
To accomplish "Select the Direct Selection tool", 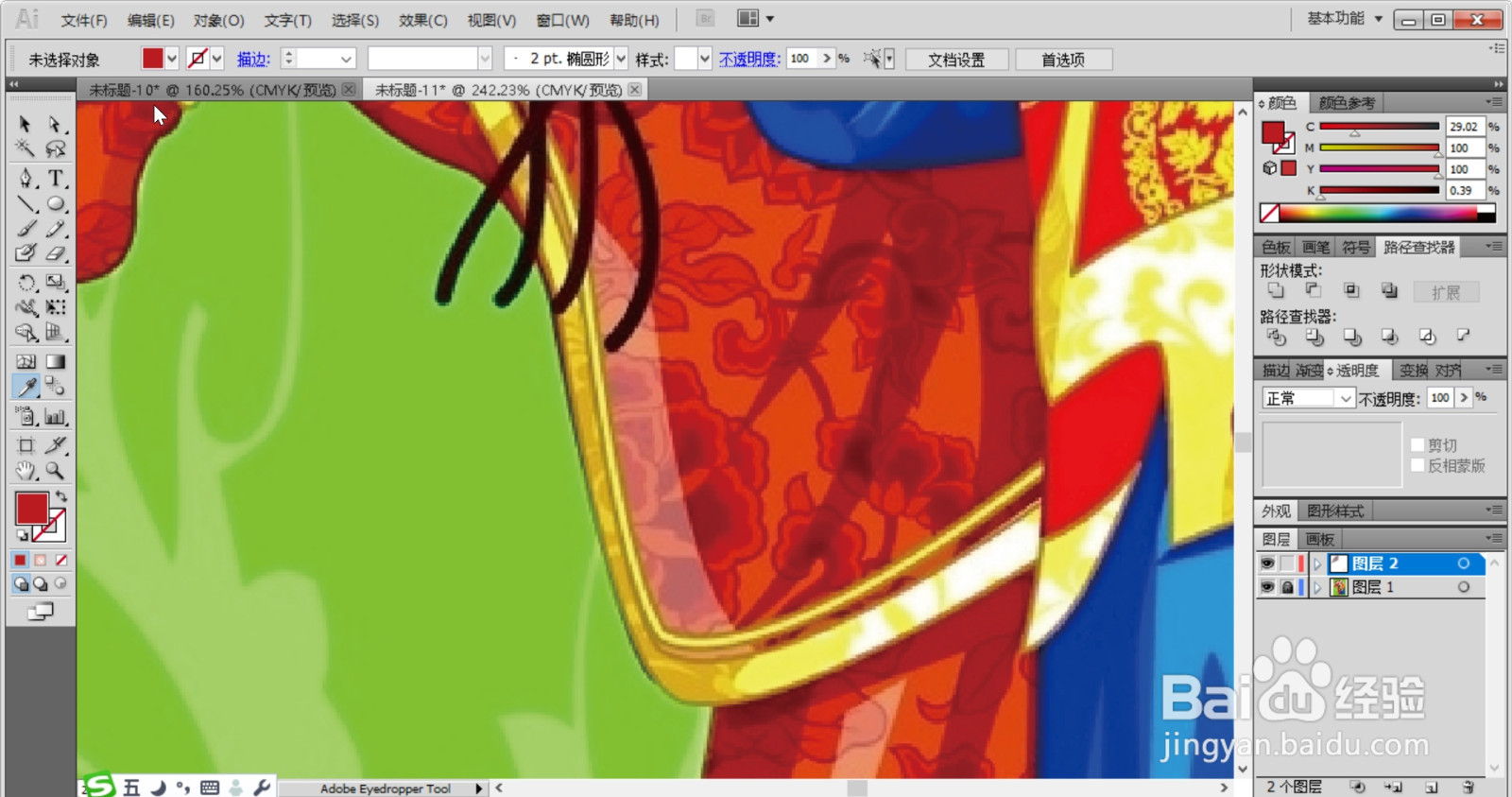I will point(56,124).
